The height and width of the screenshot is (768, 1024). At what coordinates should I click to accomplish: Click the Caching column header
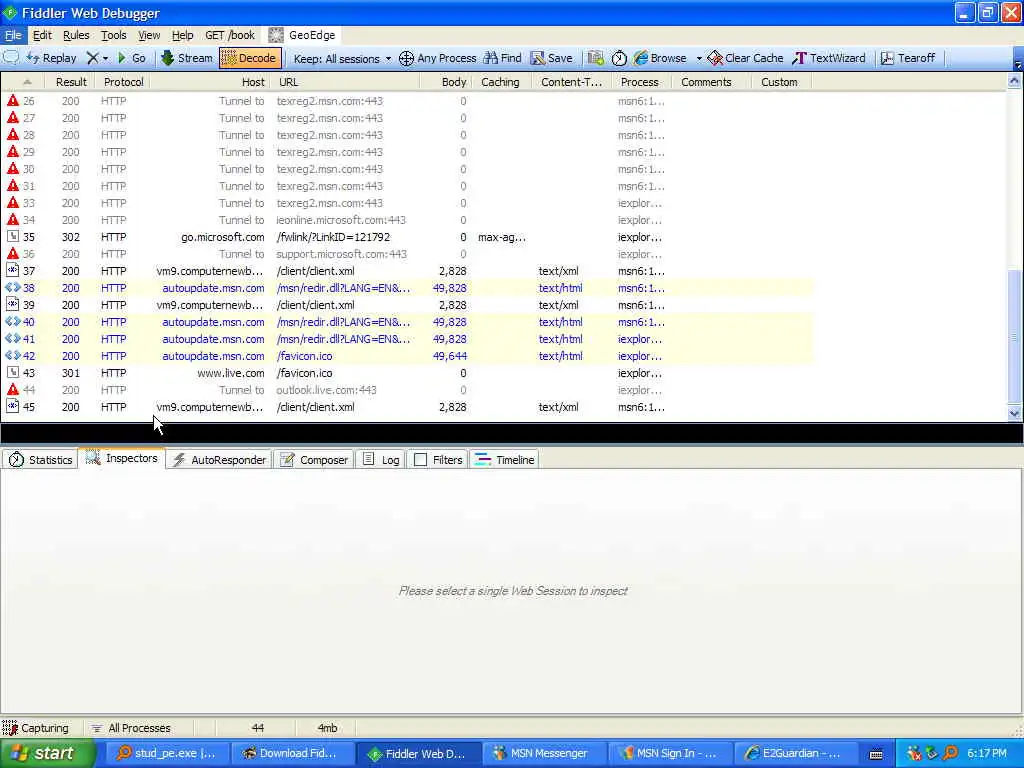(500, 82)
